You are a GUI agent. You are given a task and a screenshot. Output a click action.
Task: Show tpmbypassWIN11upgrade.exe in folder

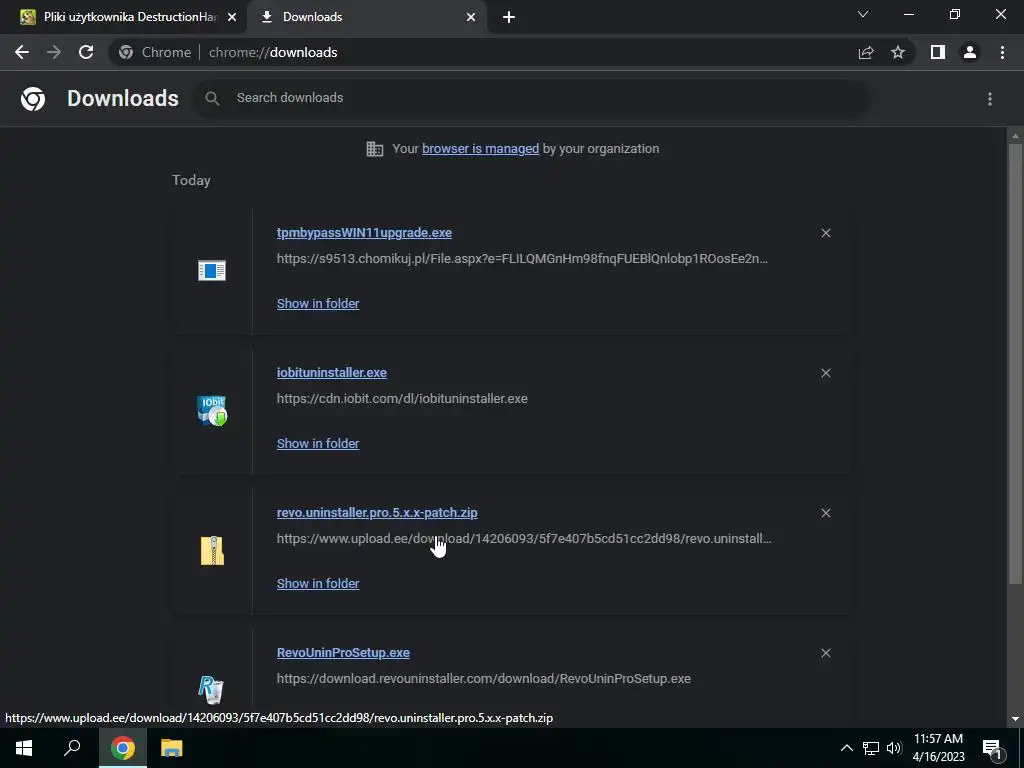(318, 304)
